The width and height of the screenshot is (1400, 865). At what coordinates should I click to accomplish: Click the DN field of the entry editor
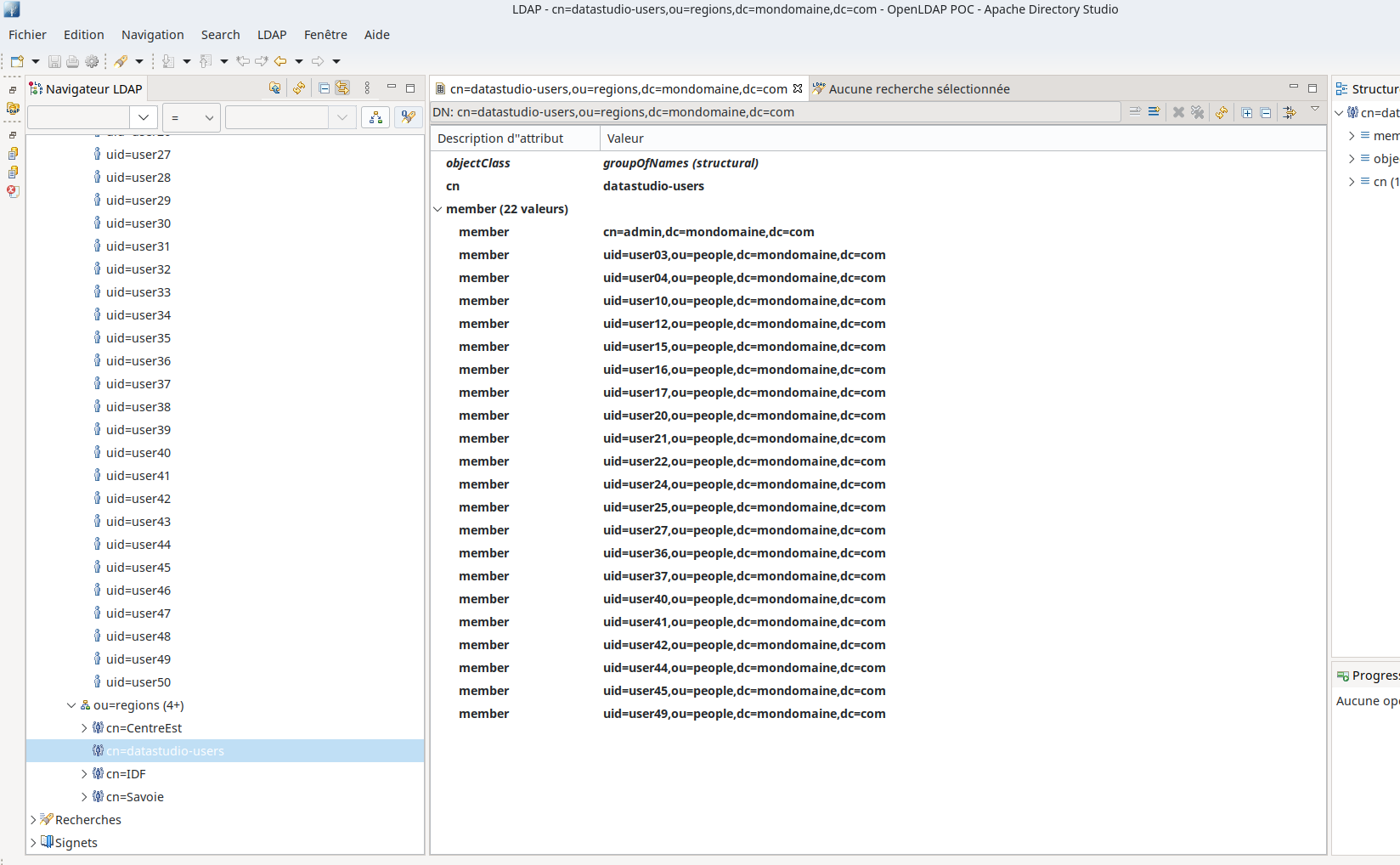click(x=776, y=112)
